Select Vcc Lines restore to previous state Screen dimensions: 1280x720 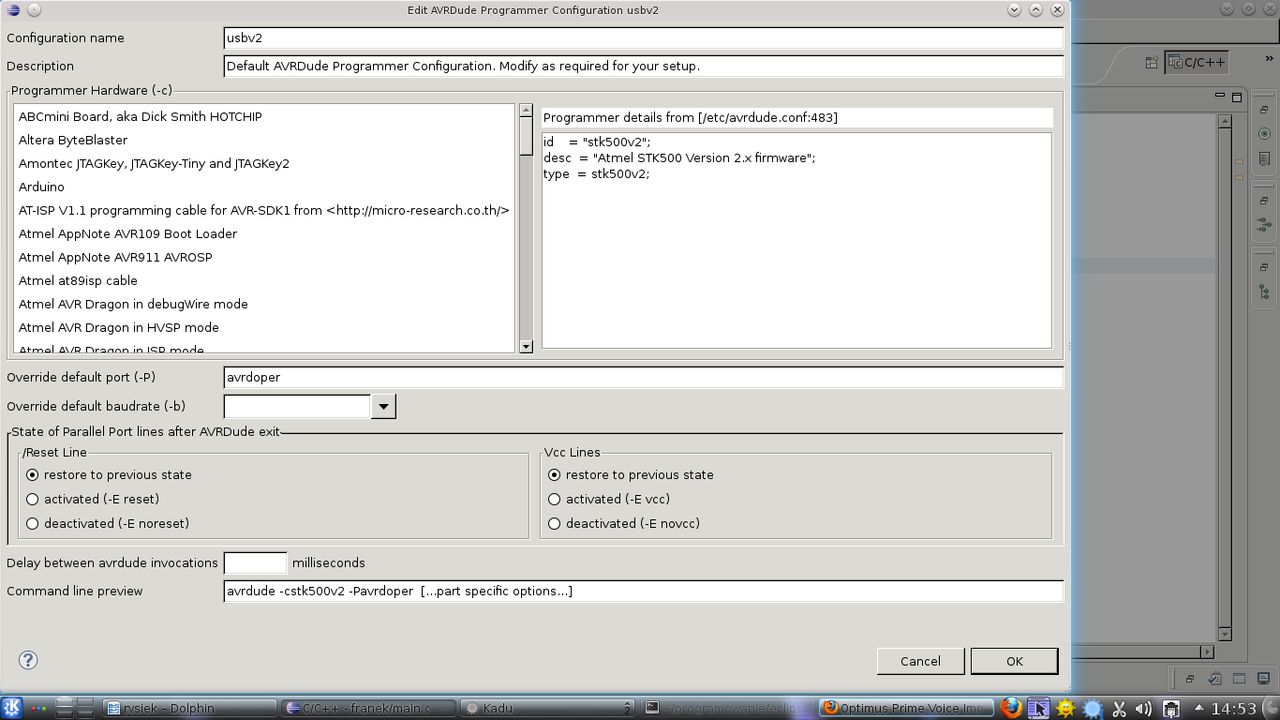(554, 475)
